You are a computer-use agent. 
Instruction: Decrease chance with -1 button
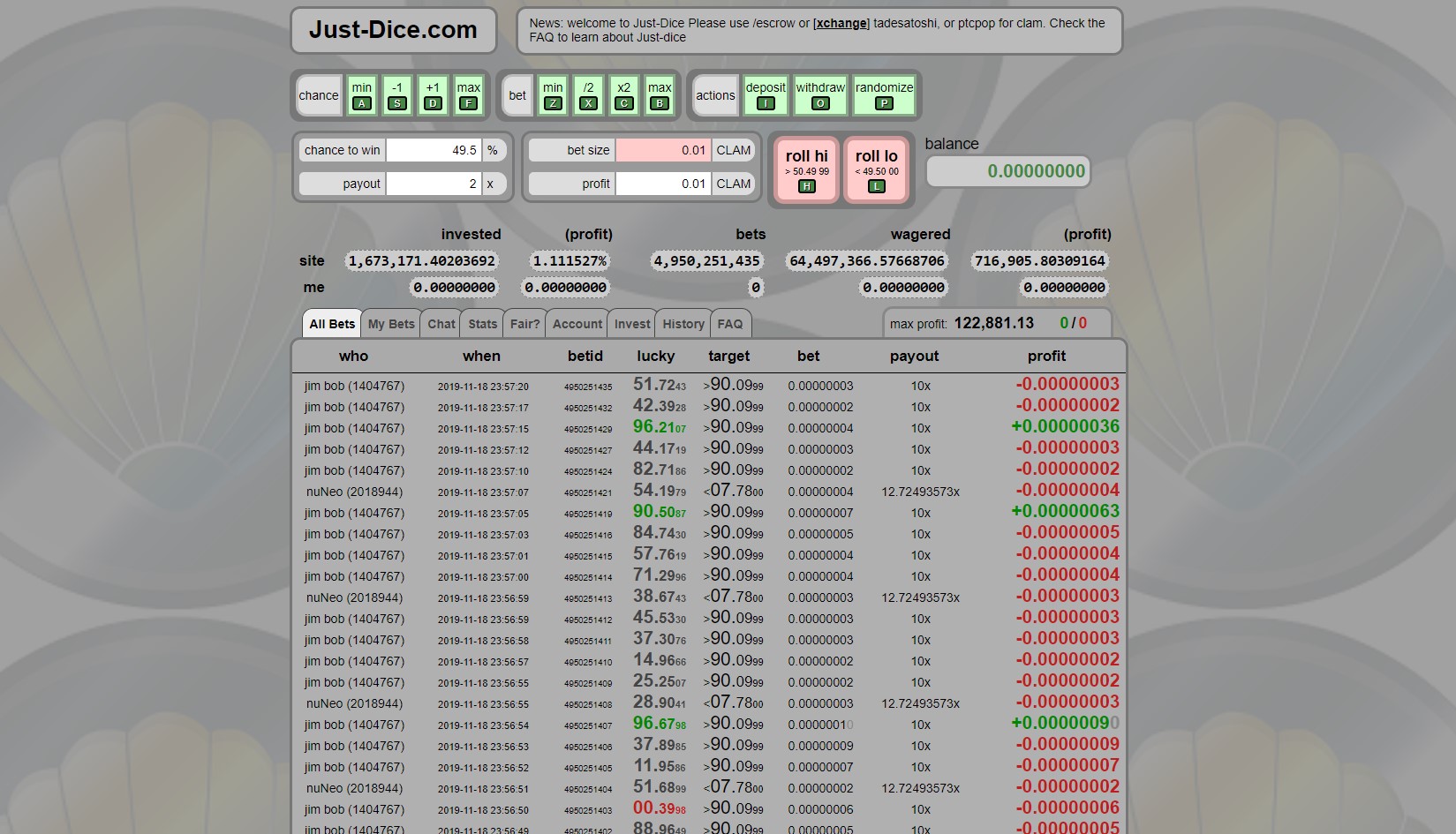[x=397, y=95]
